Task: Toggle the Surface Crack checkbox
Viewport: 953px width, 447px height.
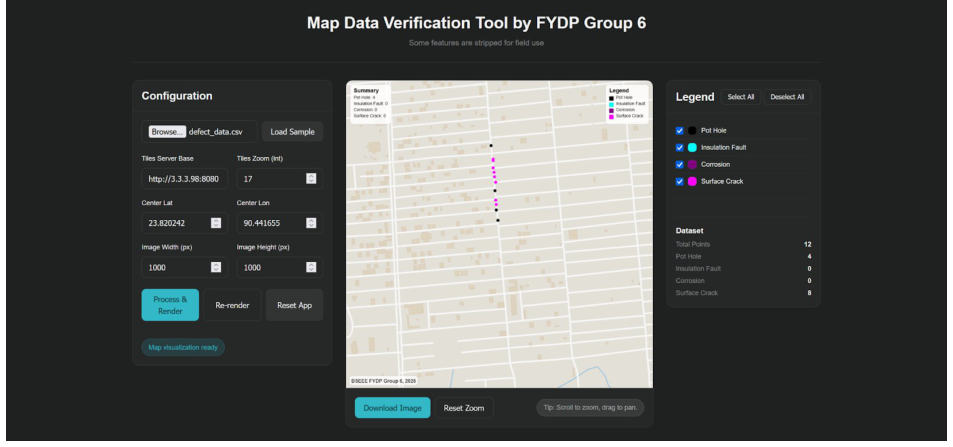Action: click(679, 181)
